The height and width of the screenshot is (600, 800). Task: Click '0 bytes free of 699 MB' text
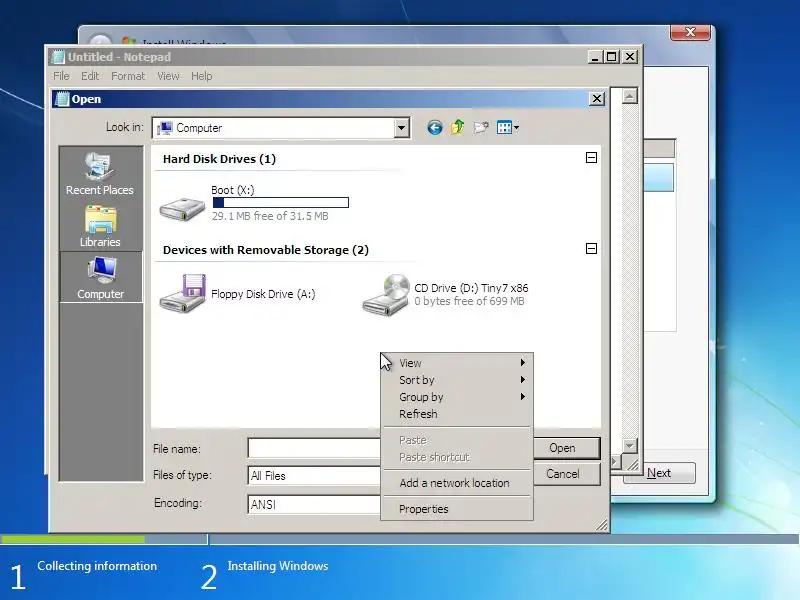click(469, 301)
